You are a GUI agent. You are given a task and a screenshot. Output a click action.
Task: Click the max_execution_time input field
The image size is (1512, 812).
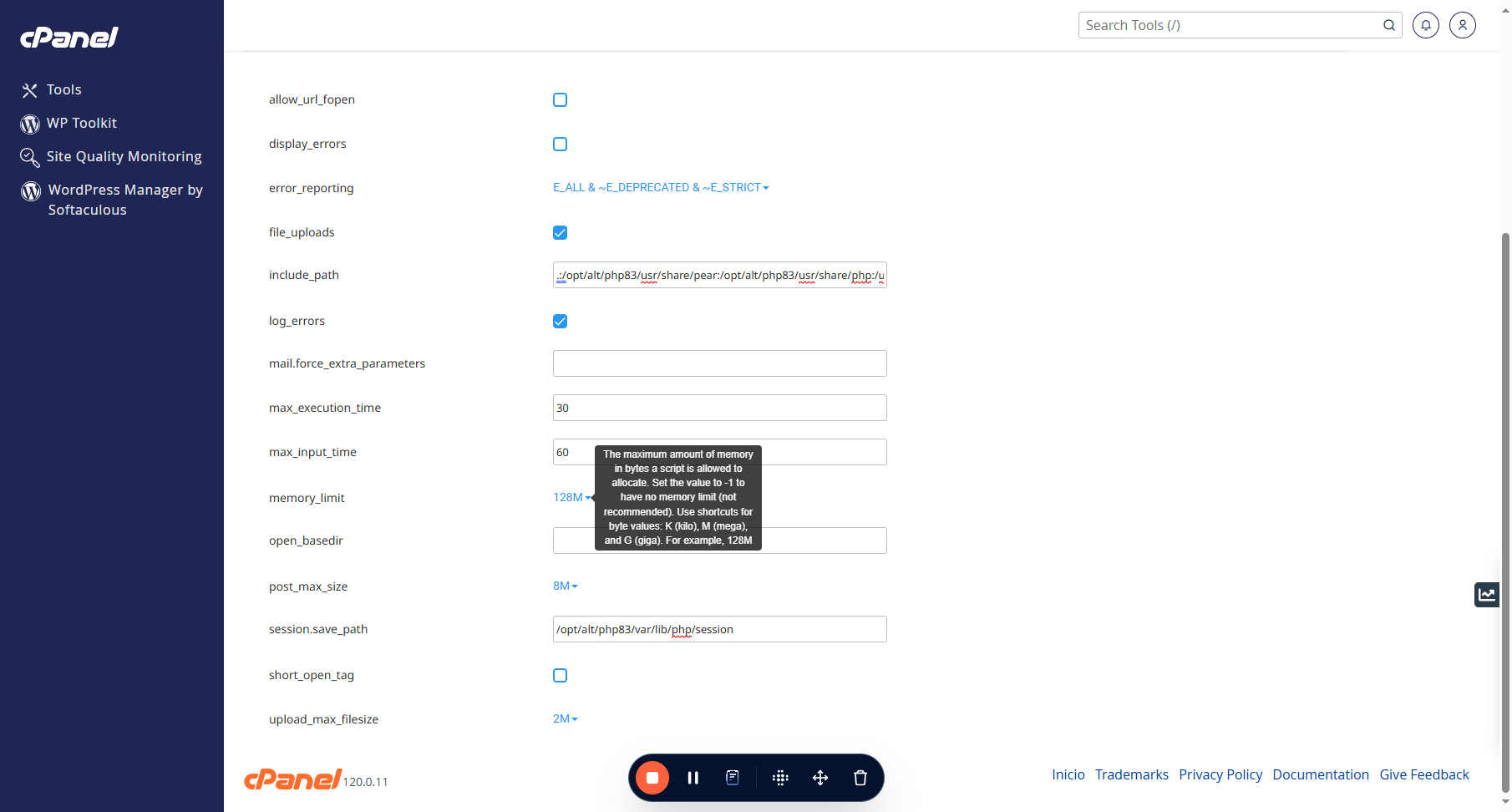coord(719,408)
